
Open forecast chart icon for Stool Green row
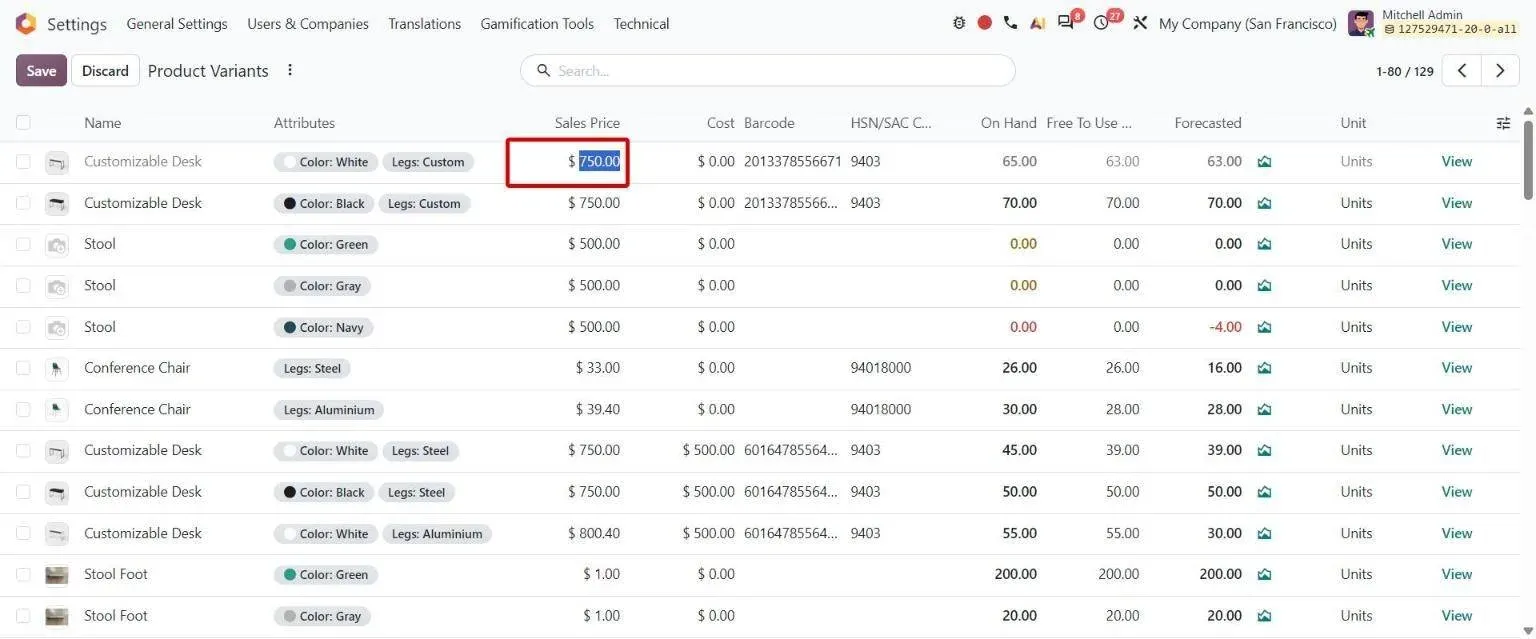point(1264,244)
